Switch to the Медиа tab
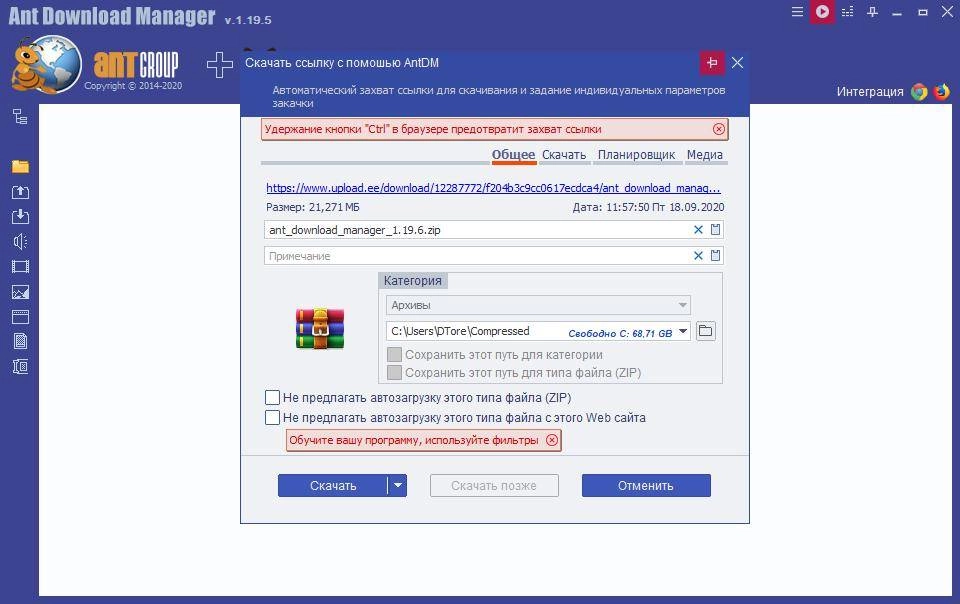 coord(705,155)
